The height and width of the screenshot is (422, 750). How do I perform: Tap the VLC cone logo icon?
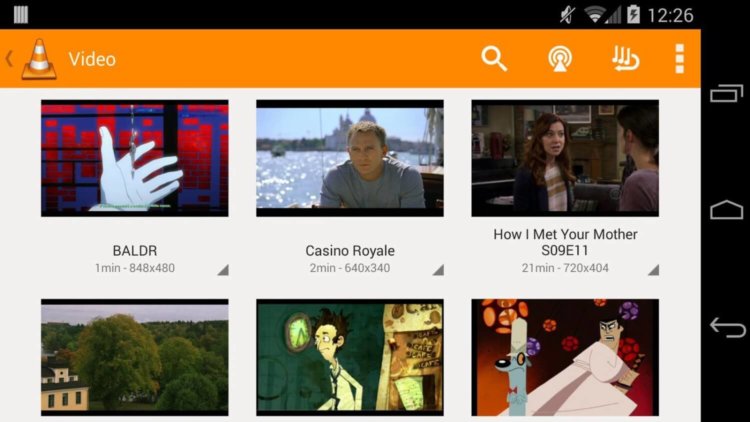pyautogui.click(x=40, y=59)
